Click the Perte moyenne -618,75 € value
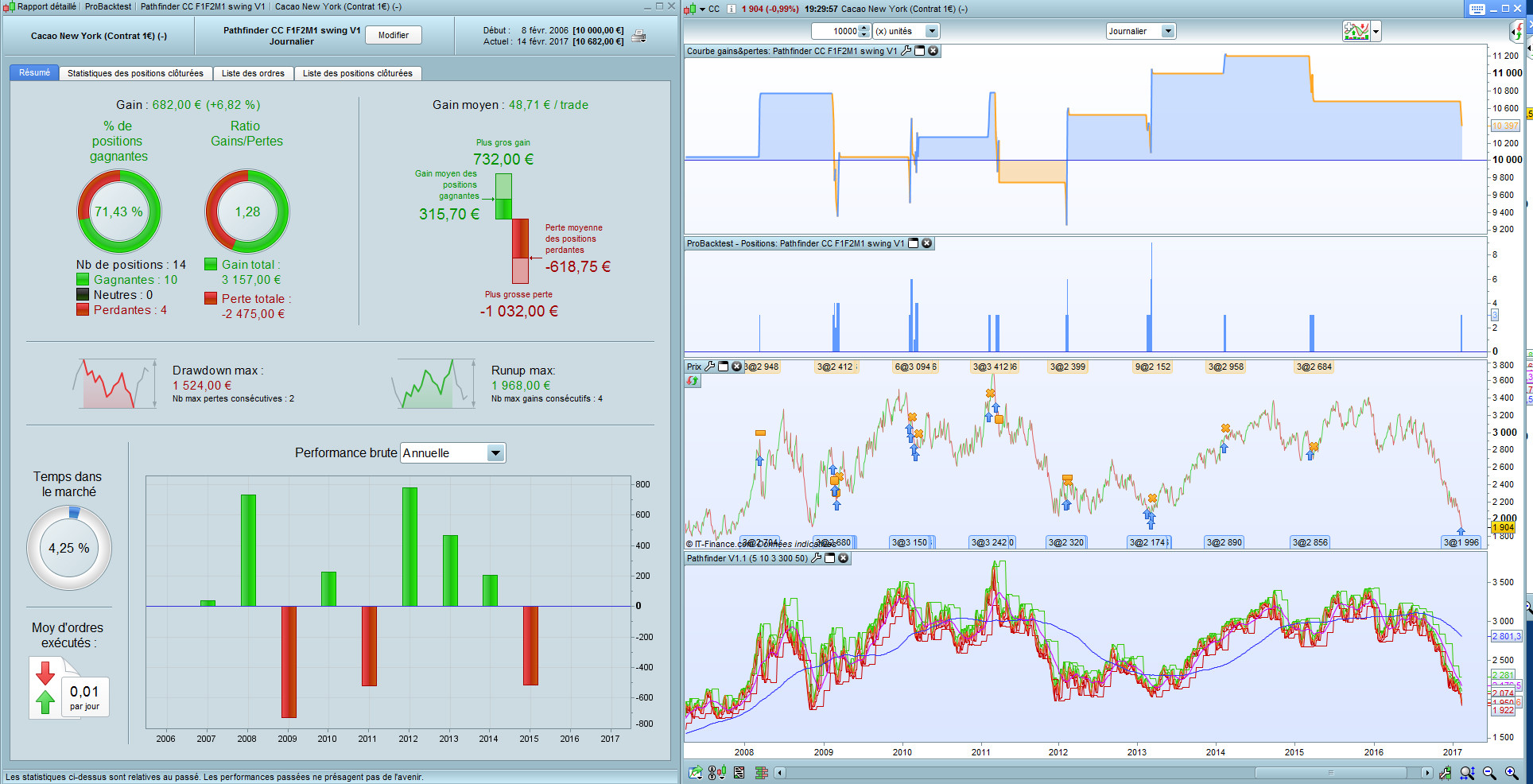Screen dimensions: 1533x784 (x=578, y=266)
